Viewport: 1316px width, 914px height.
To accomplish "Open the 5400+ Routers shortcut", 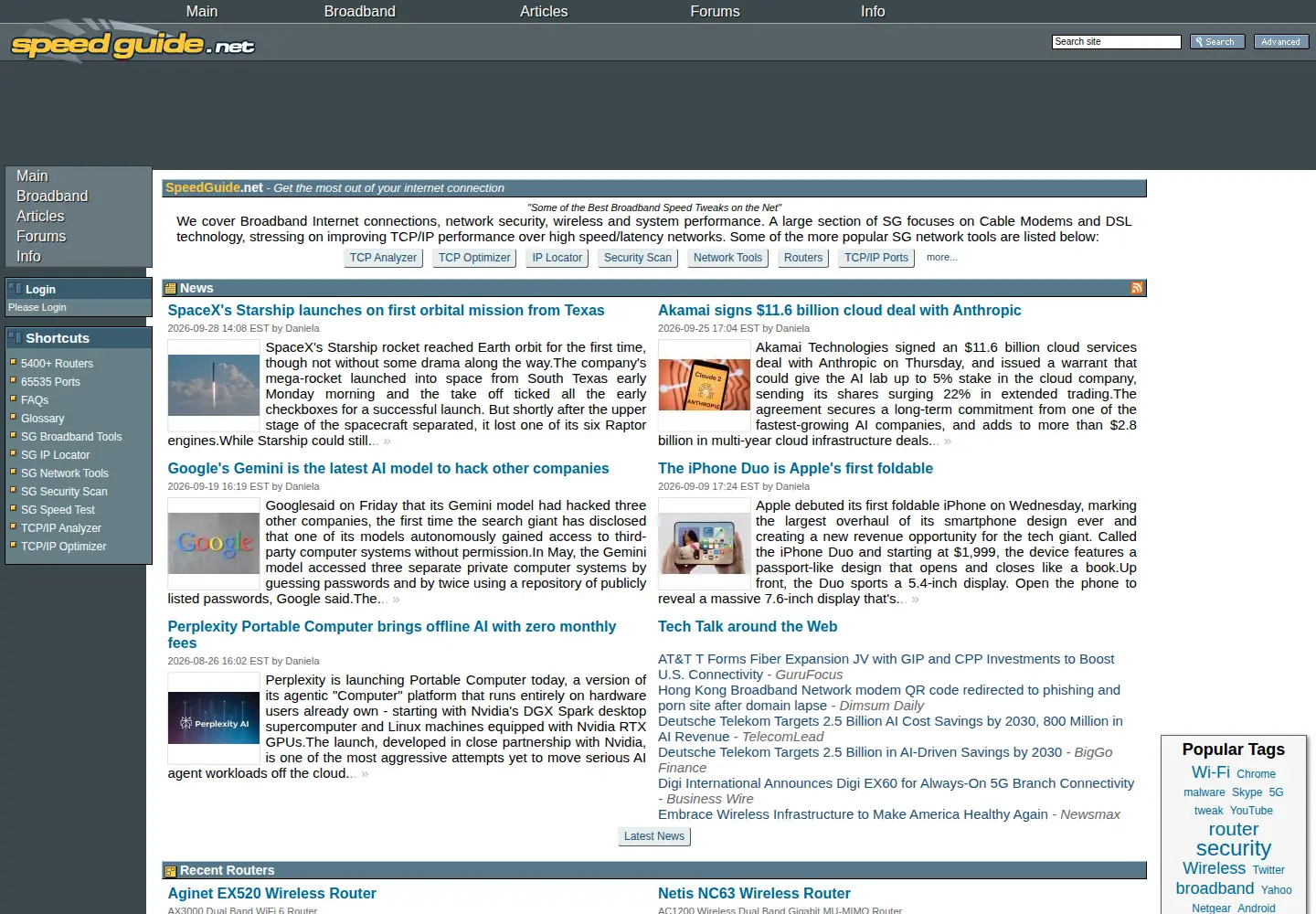I will click(57, 364).
